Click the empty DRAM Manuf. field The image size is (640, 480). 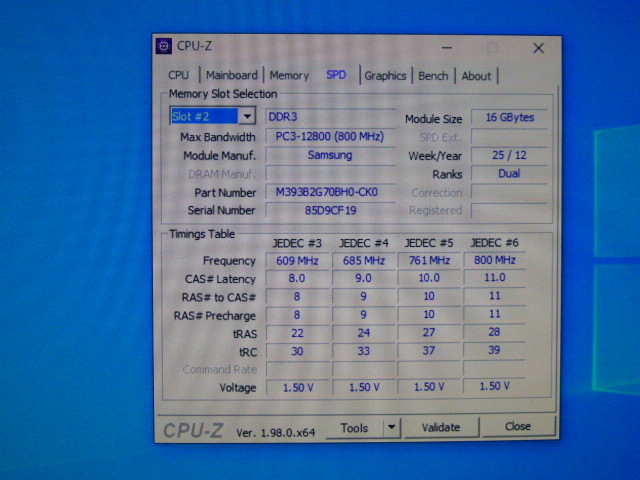330,173
